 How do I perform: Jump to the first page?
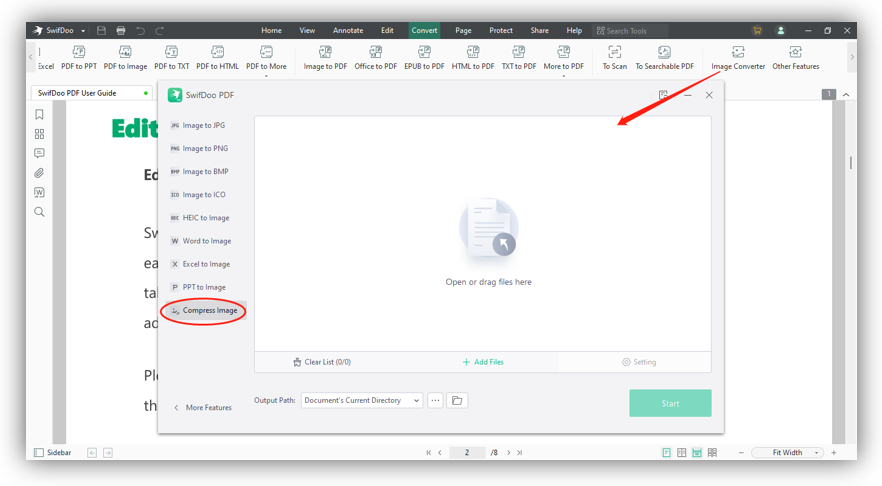(x=429, y=452)
